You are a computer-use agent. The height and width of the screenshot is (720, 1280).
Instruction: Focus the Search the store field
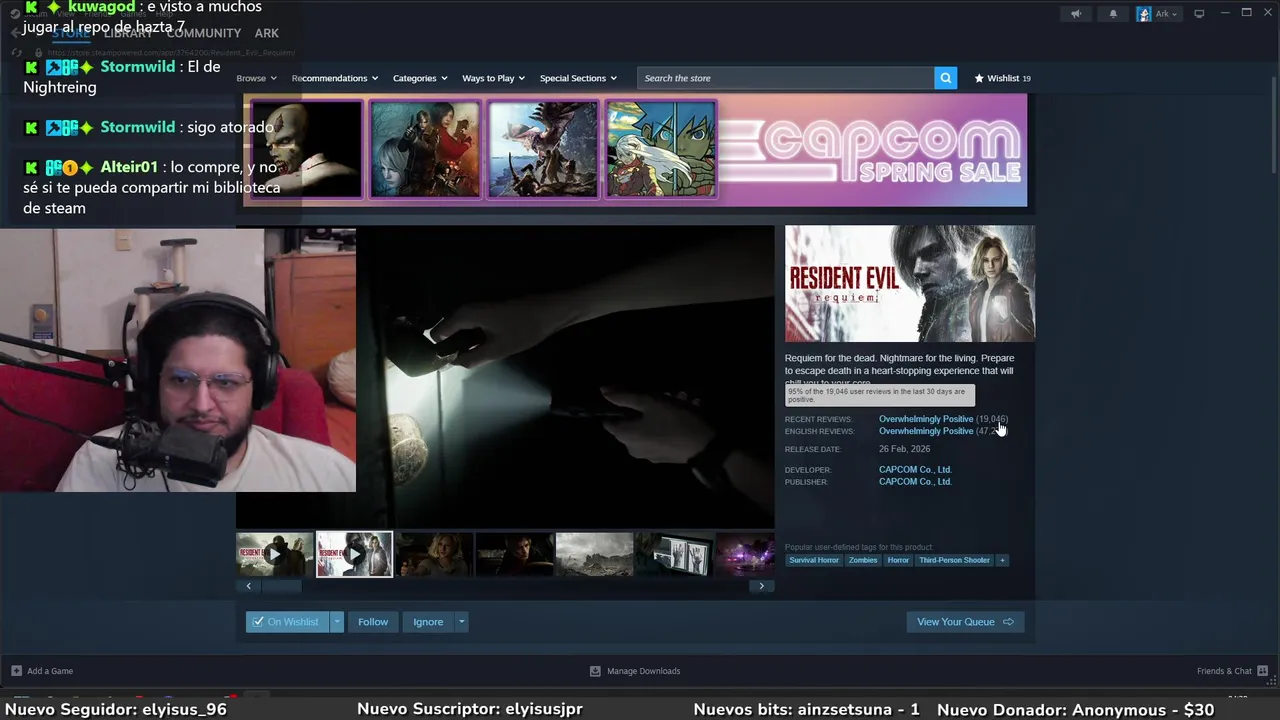(x=786, y=78)
